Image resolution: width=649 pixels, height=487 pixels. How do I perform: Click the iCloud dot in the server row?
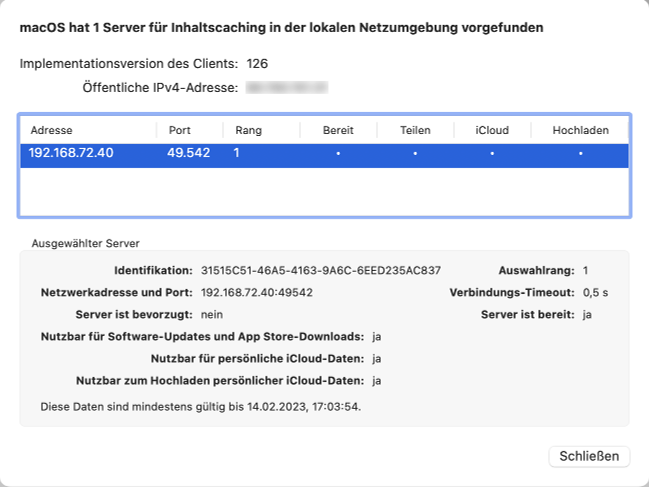492,154
